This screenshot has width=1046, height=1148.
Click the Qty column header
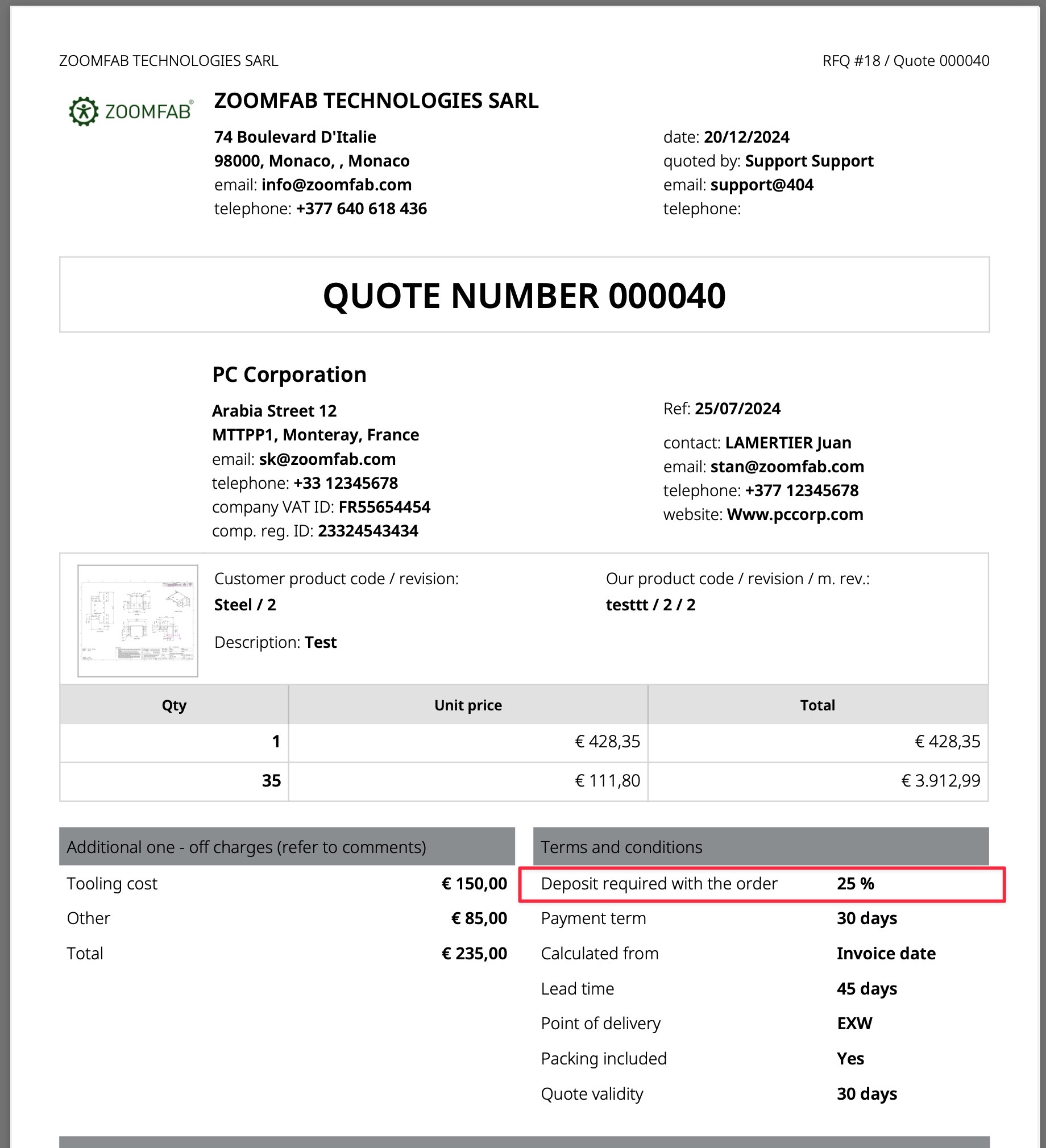tap(174, 705)
